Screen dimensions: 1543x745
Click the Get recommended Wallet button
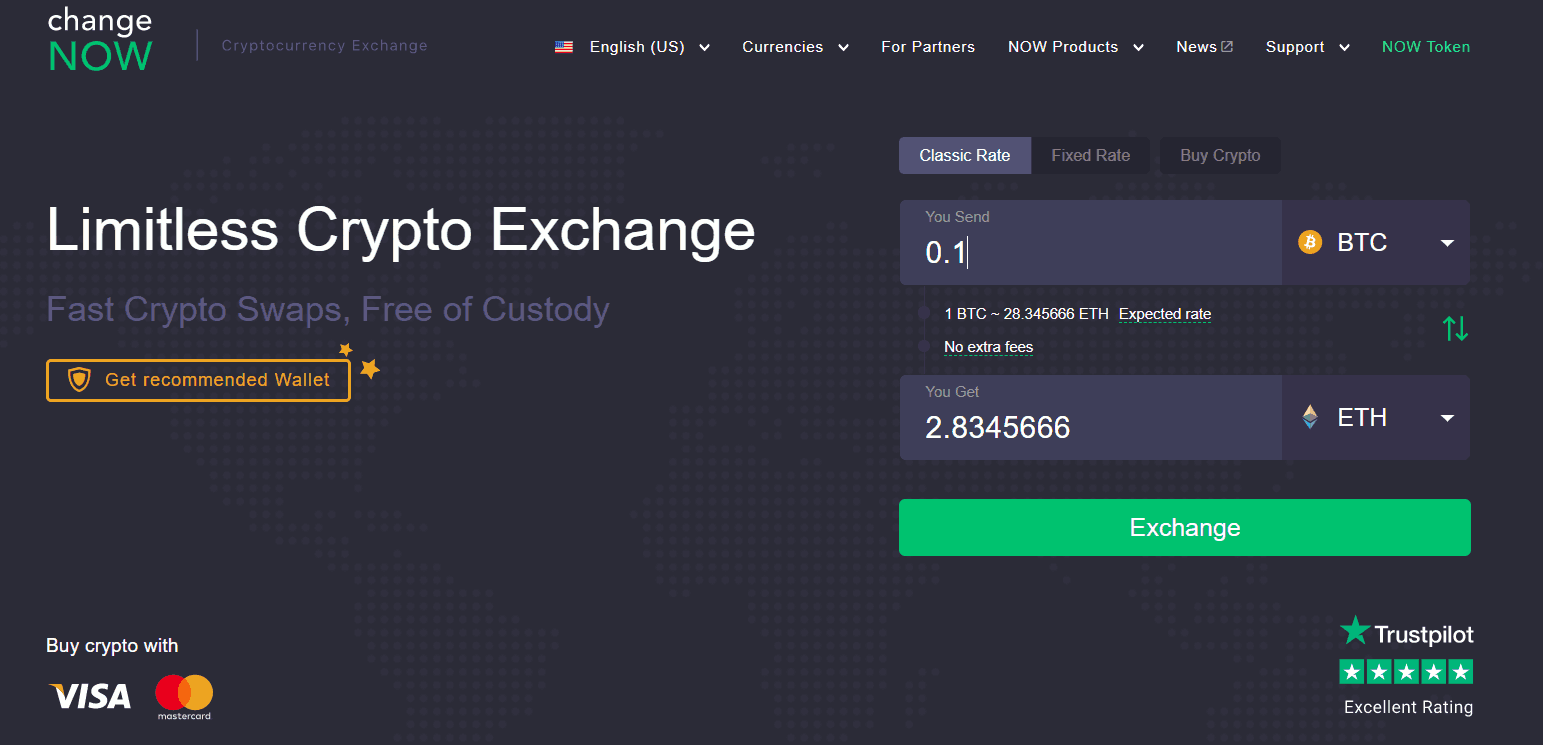tap(198, 380)
